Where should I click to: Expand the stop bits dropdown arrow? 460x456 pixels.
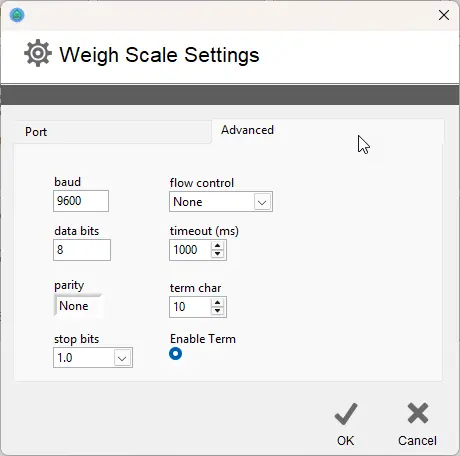[122, 358]
